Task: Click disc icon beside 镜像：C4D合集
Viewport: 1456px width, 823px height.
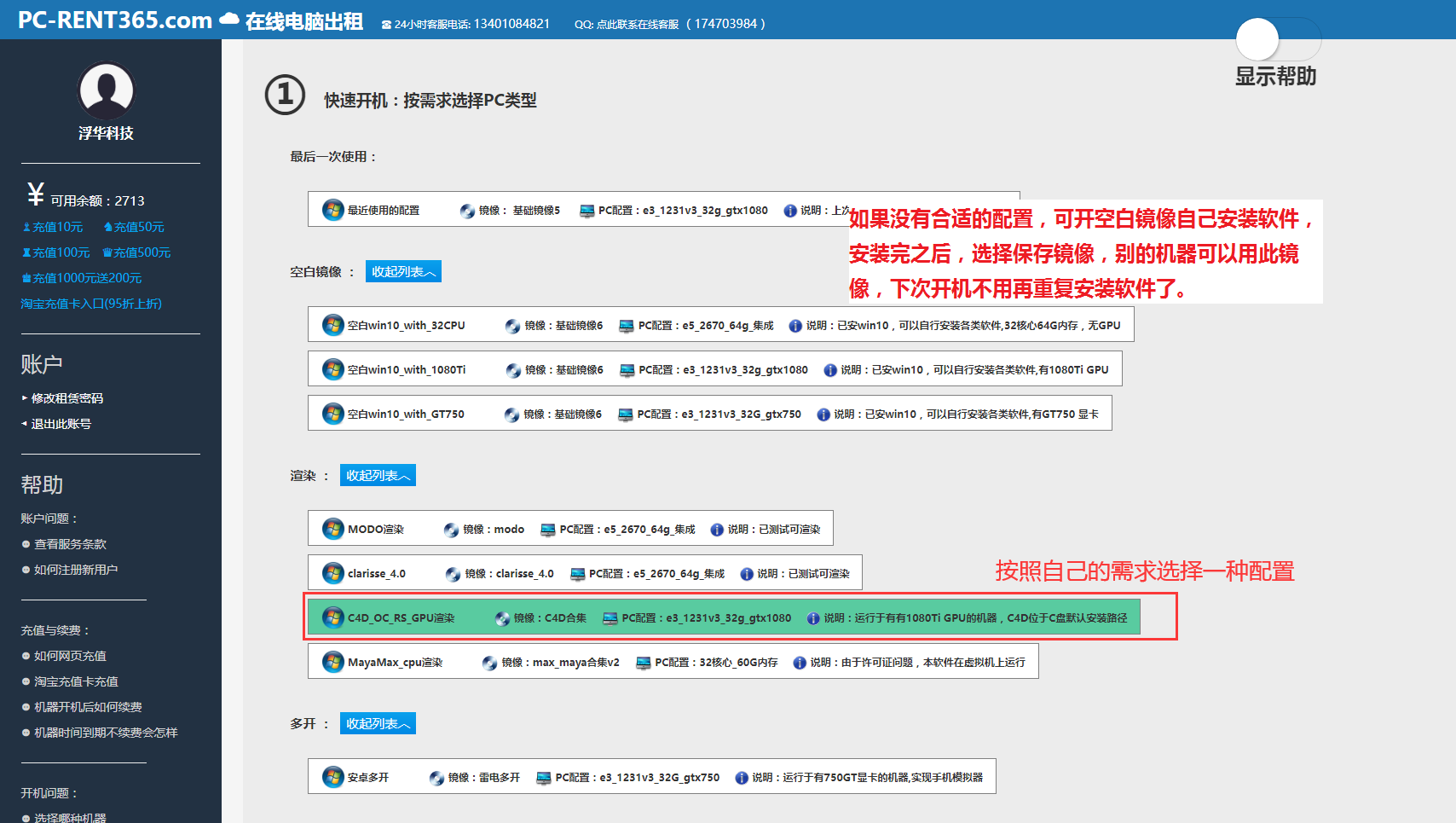Action: tap(502, 618)
